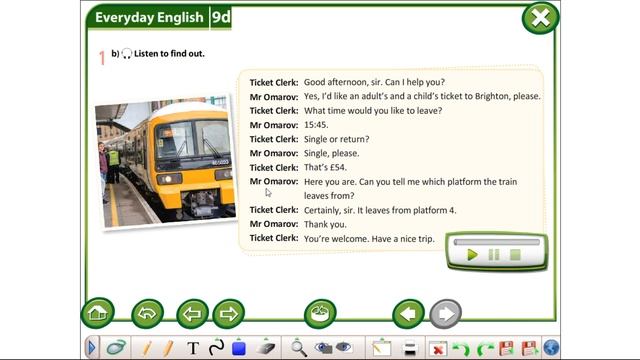Click line 'Good afternoon, sir. Can I help you?'

click(374, 82)
